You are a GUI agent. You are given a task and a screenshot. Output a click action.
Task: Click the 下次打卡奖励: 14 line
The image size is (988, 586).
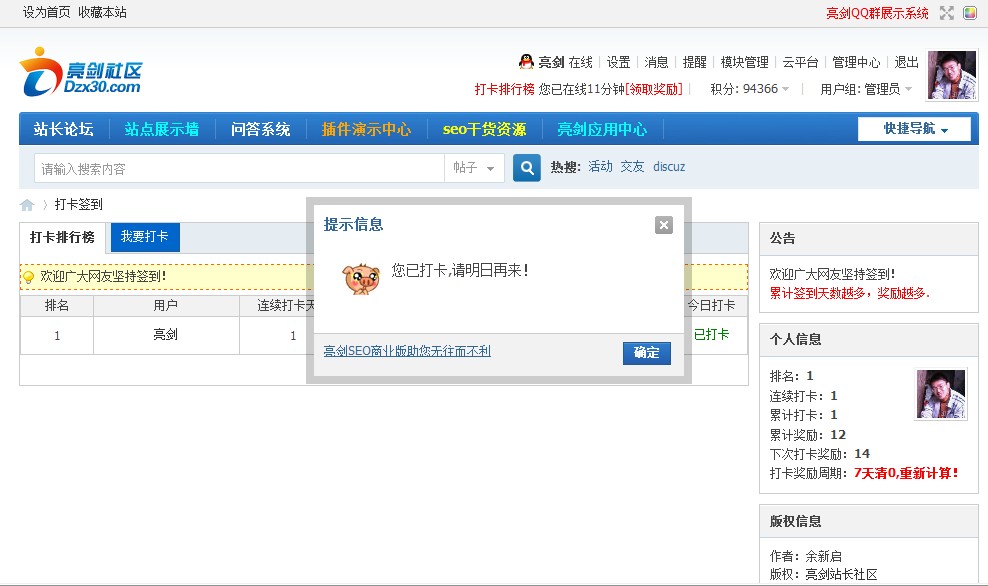click(x=820, y=454)
